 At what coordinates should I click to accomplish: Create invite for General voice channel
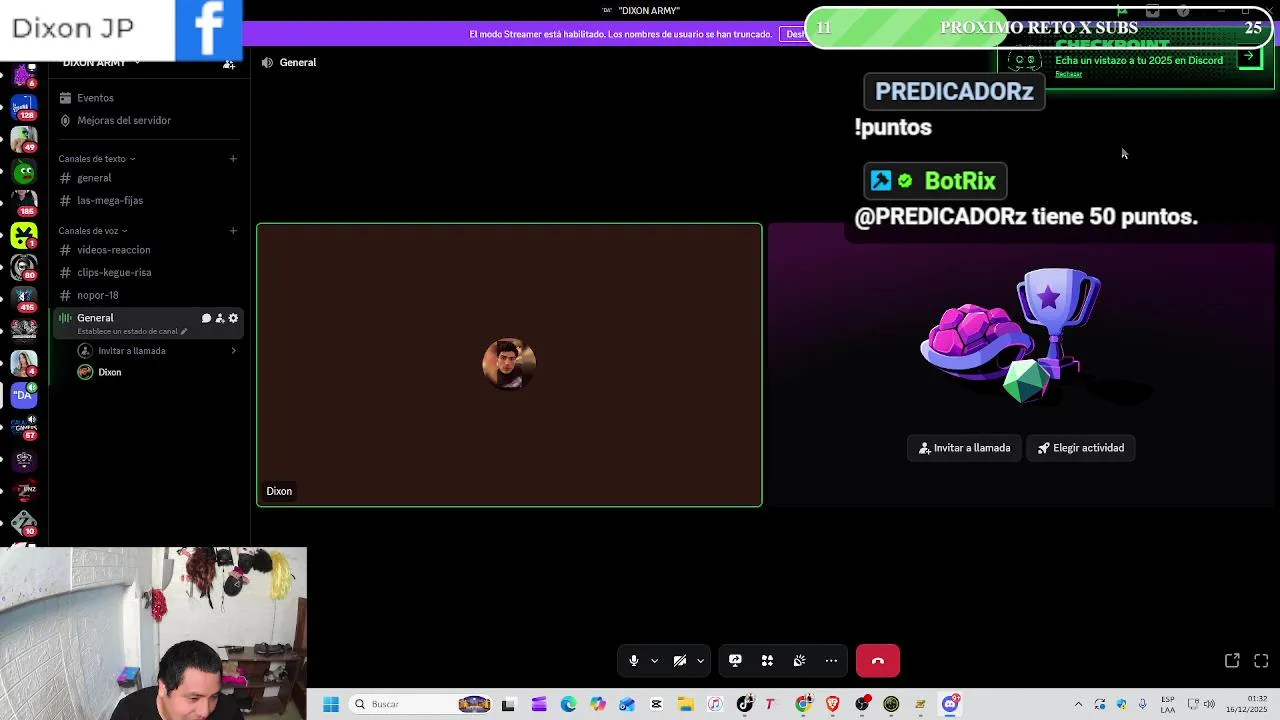click(220, 318)
